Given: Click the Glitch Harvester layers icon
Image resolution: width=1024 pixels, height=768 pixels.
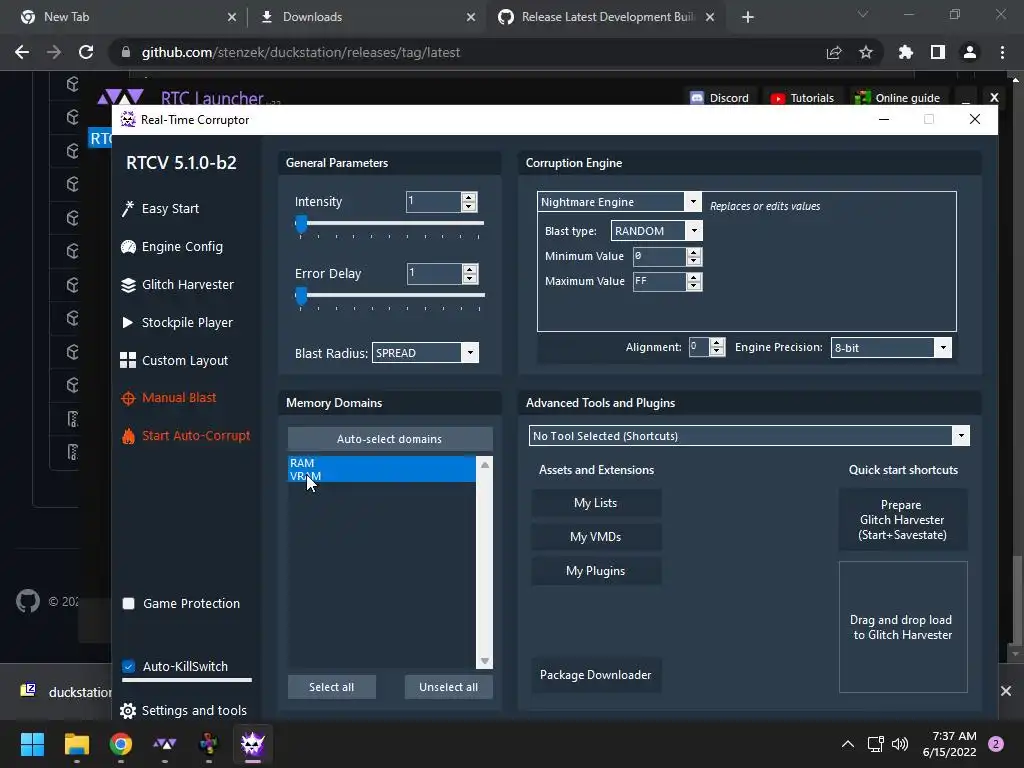Looking at the screenshot, I should pos(128,285).
